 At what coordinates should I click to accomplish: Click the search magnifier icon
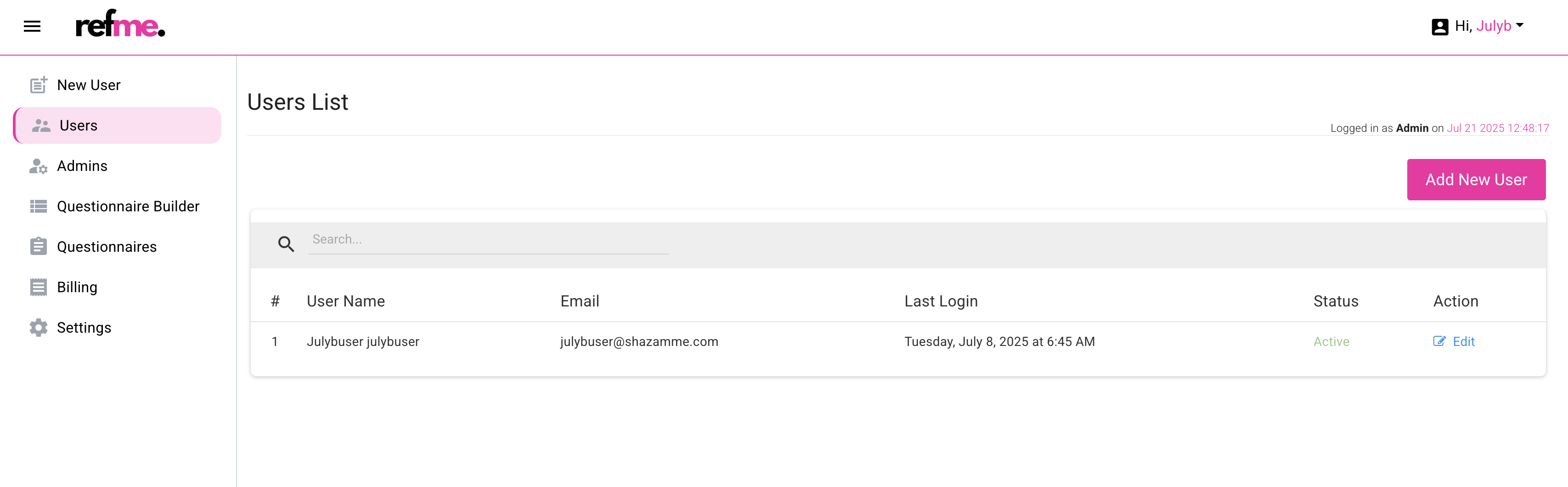click(x=286, y=244)
